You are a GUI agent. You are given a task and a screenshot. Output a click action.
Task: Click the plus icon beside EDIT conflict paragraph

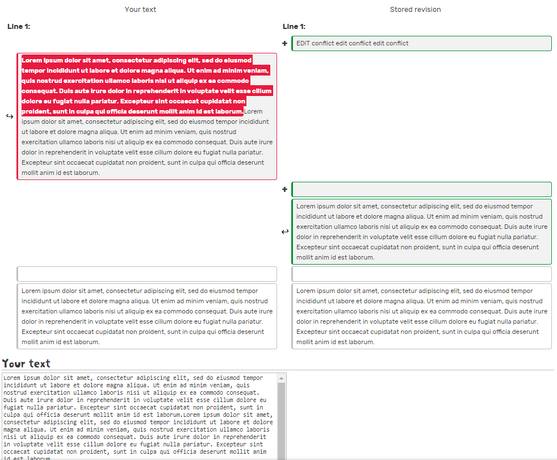coord(285,43)
